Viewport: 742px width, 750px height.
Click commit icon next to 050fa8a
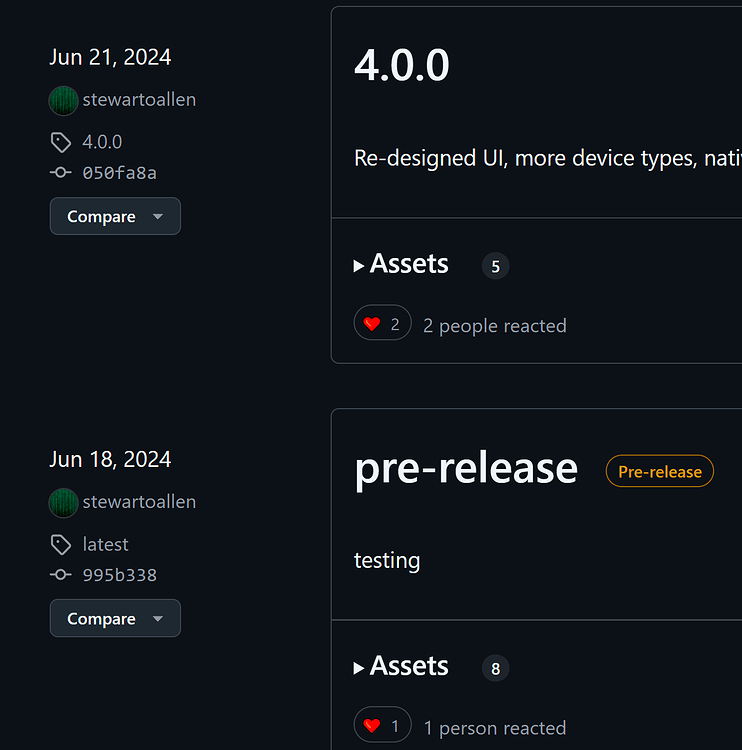61,172
